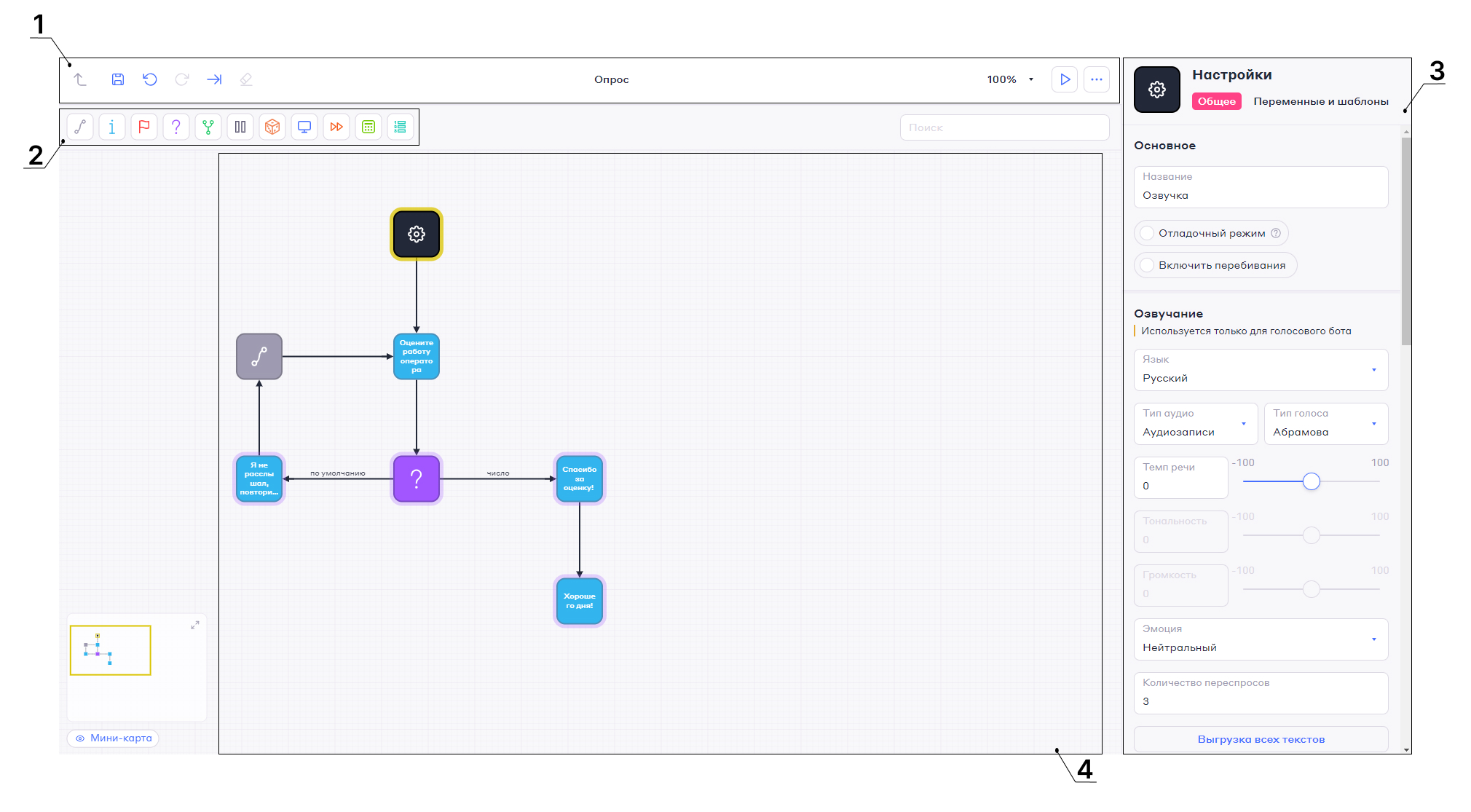Screen dimensions: 1471x812
Task: Add a red flag node from the palette
Action: tap(144, 127)
